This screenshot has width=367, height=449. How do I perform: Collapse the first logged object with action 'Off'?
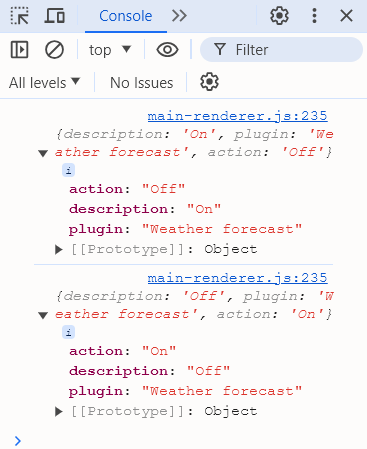tap(43, 153)
